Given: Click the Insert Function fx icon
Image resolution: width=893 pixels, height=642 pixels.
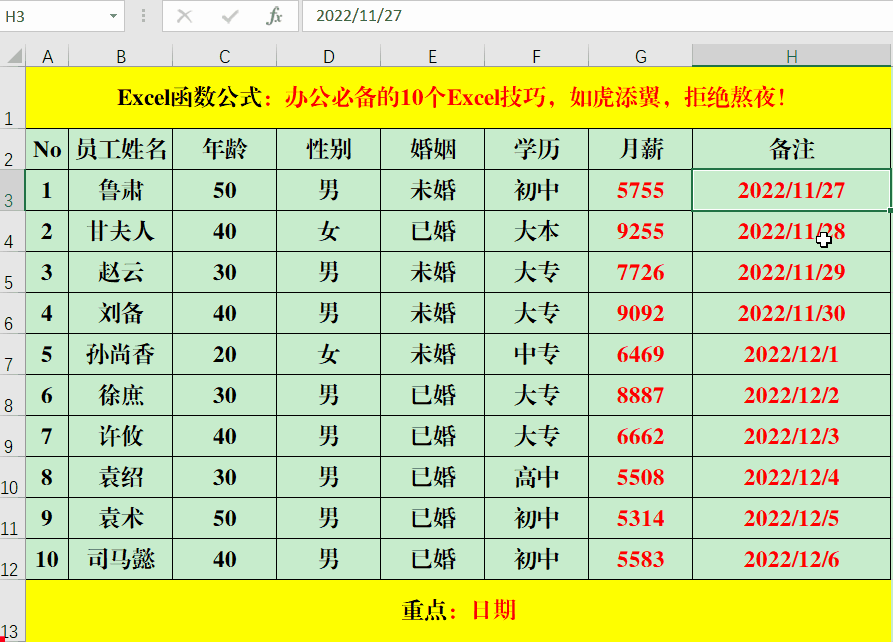Looking at the screenshot, I should click(275, 17).
